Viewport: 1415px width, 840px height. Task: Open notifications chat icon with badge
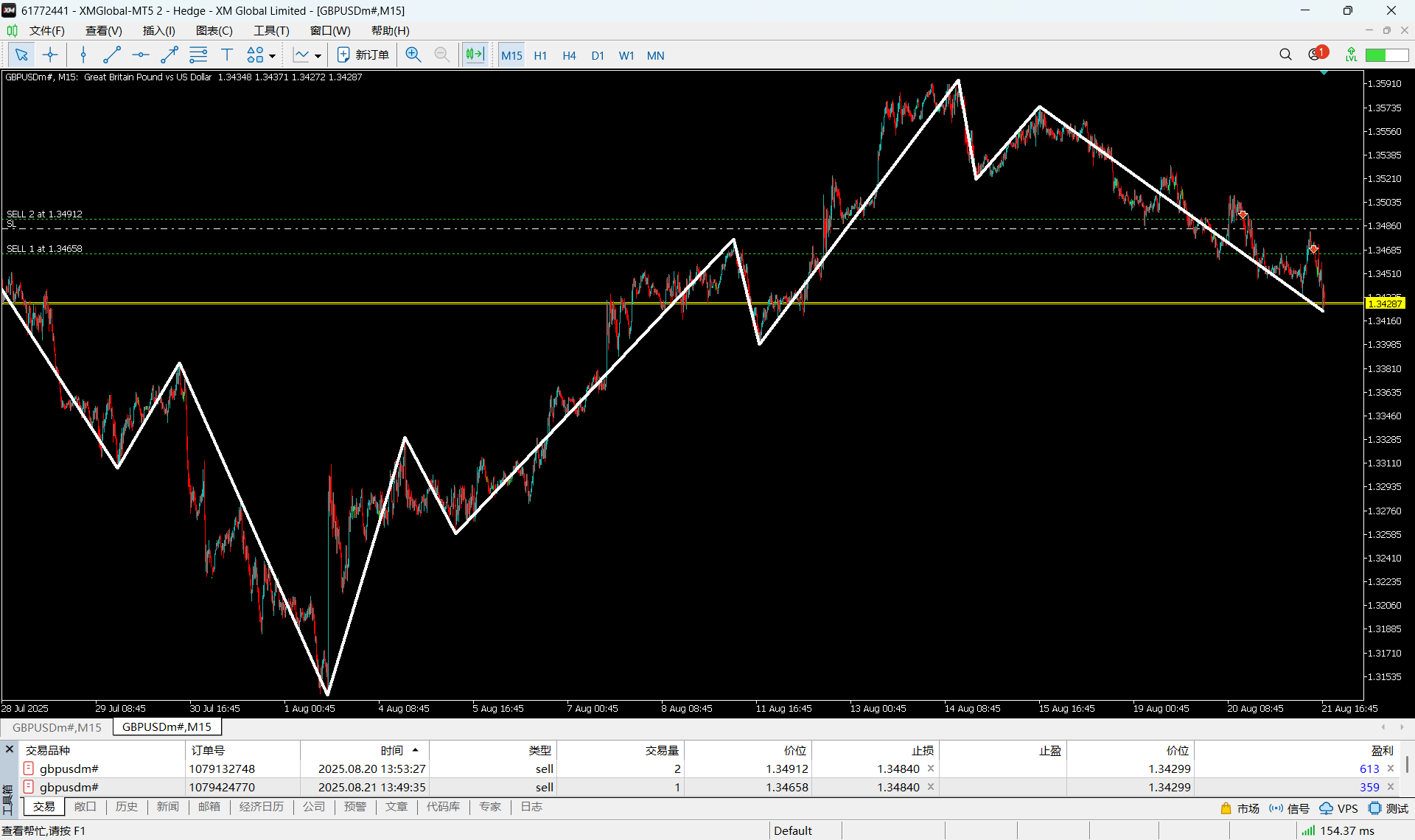pyautogui.click(x=1318, y=54)
